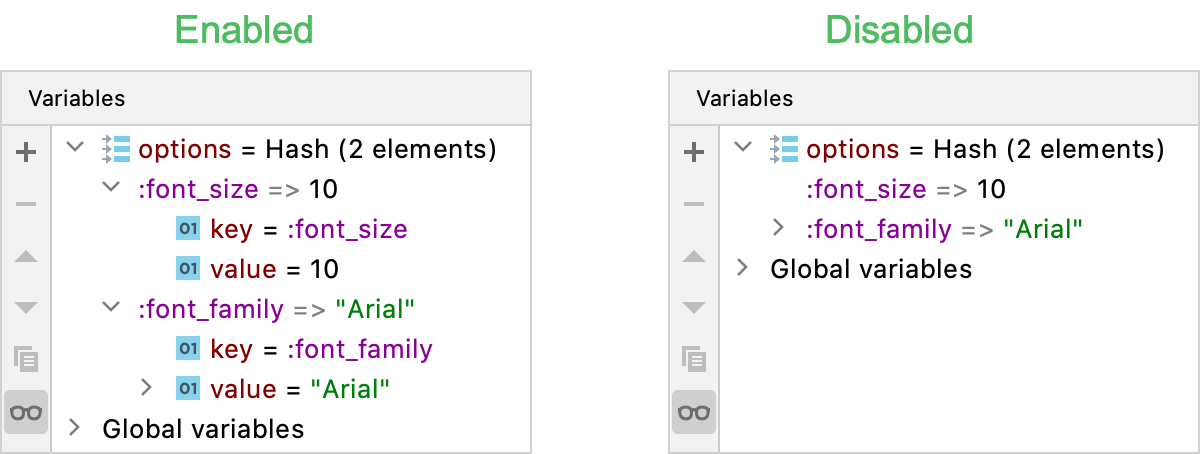Click Duplicate Watch icon in right panel
The height and width of the screenshot is (454, 1200).
click(694, 358)
